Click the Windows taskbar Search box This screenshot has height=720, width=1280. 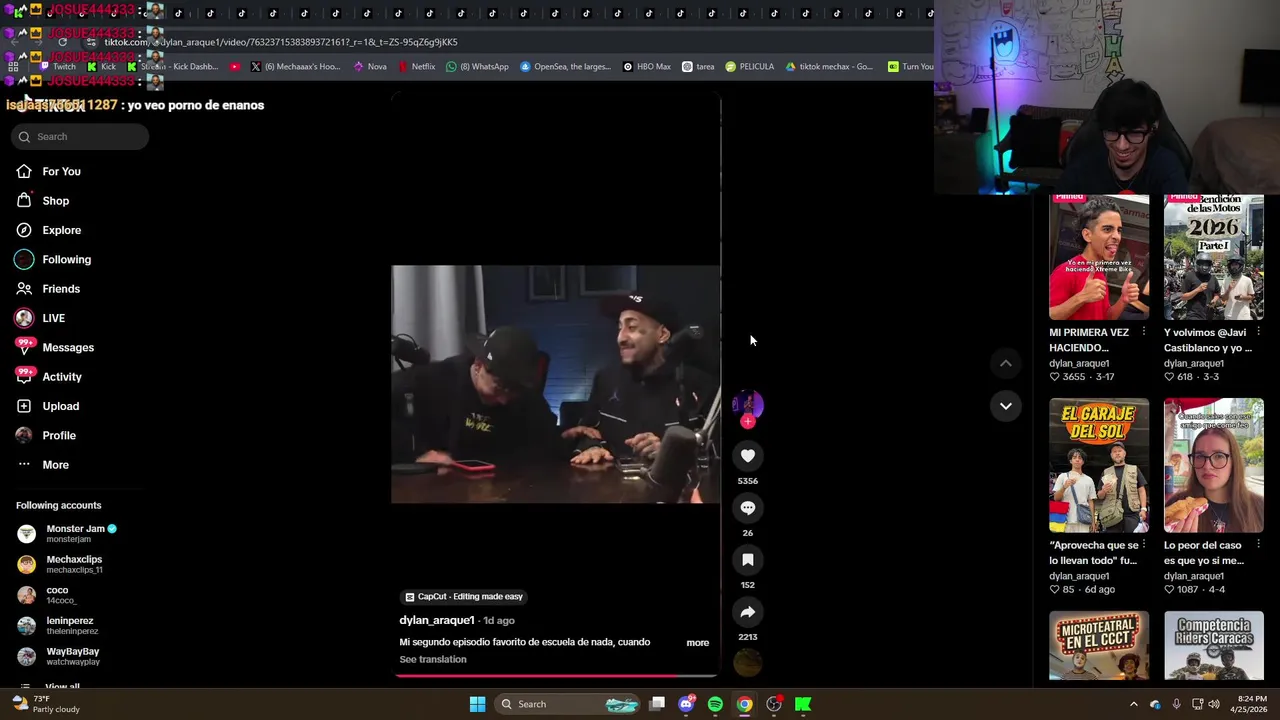coord(568,704)
